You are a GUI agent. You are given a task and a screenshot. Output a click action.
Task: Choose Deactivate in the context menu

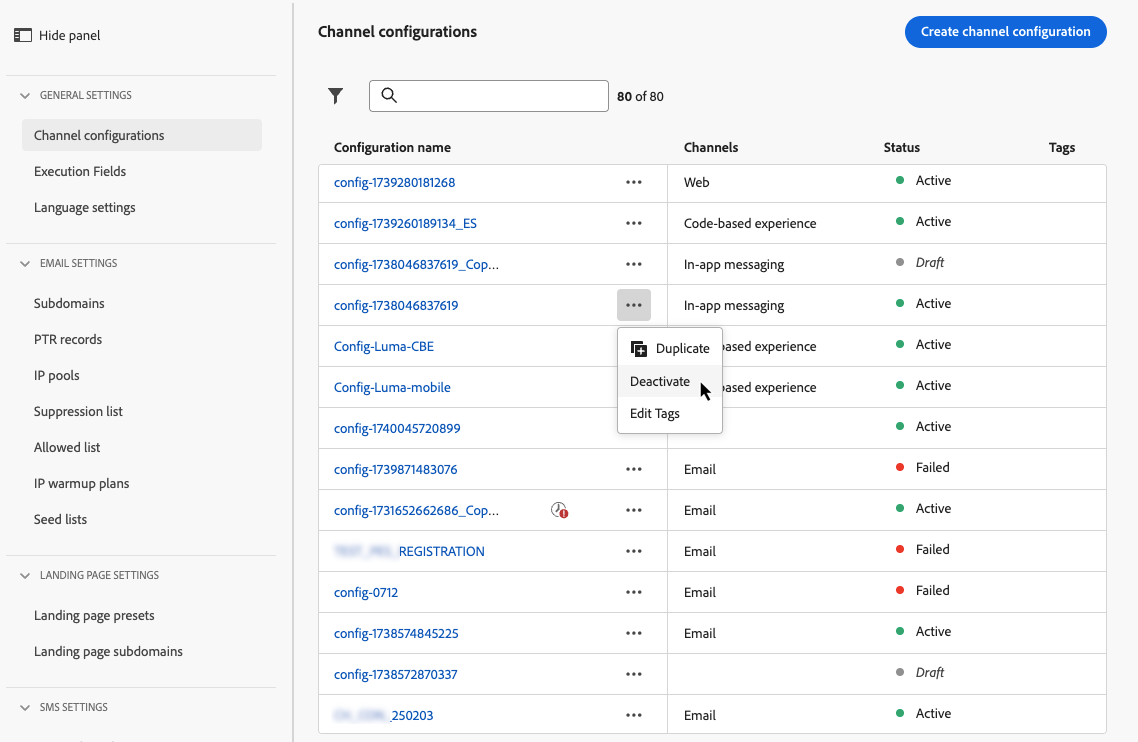pos(660,382)
